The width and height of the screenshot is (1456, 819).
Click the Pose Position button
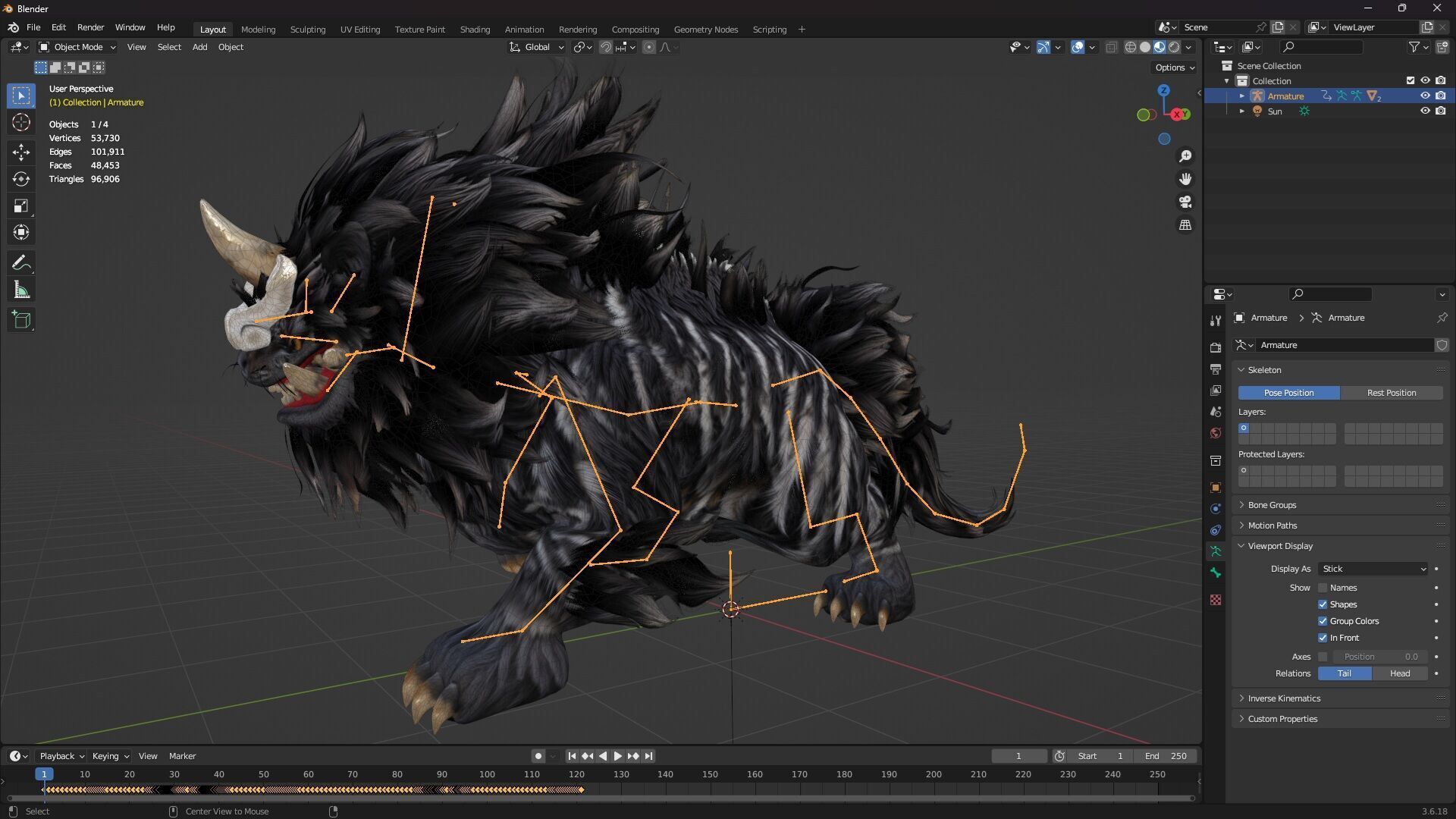click(1288, 393)
